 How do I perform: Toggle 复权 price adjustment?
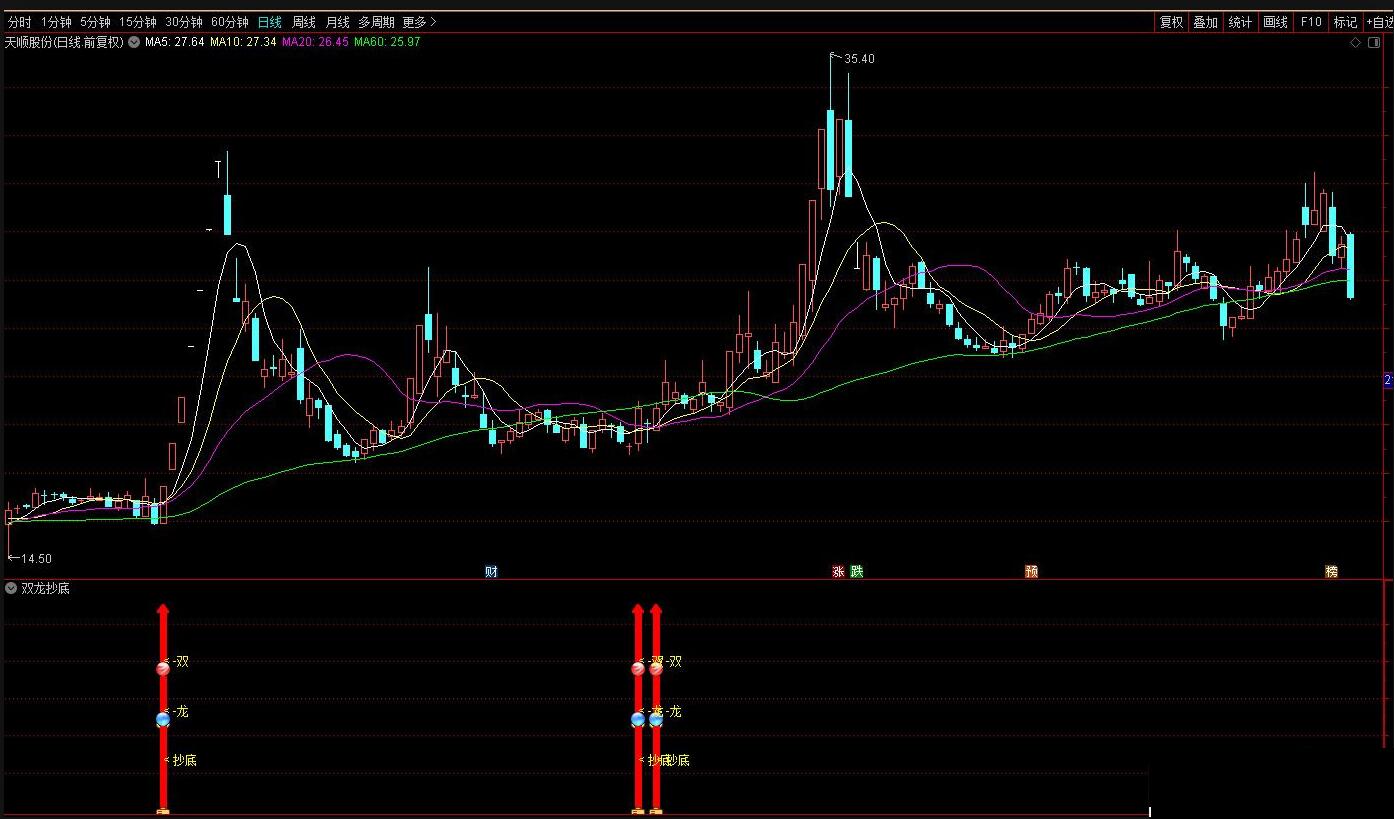(x=1171, y=22)
